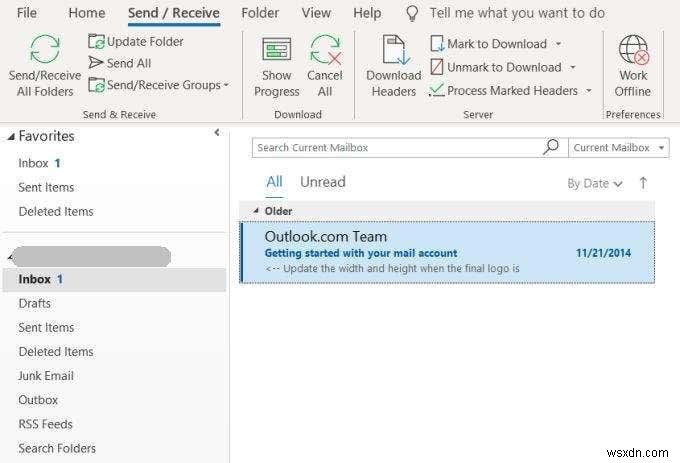The height and width of the screenshot is (463, 680).
Task: Click the Send/Receive All Folders icon
Action: [x=45, y=49]
